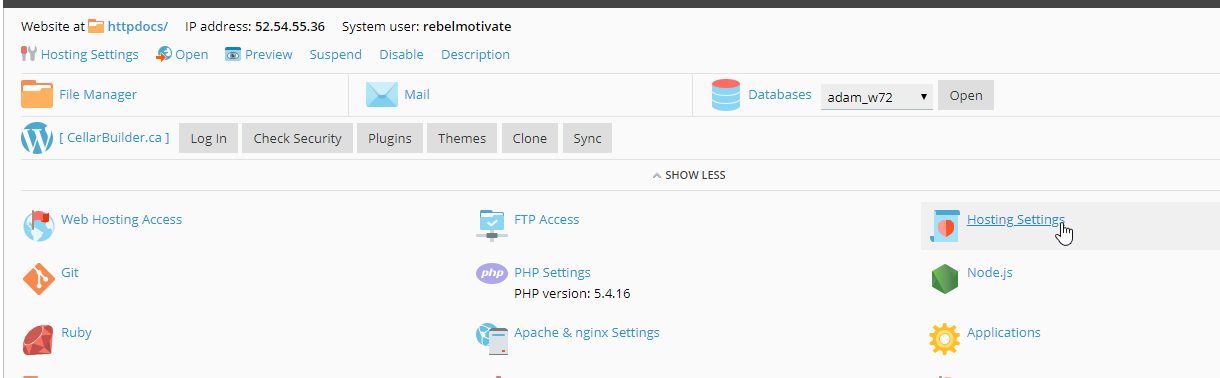Viewport: 1220px width, 378px height.
Task: Click the Hosting Settings shield icon
Action: [x=944, y=226]
